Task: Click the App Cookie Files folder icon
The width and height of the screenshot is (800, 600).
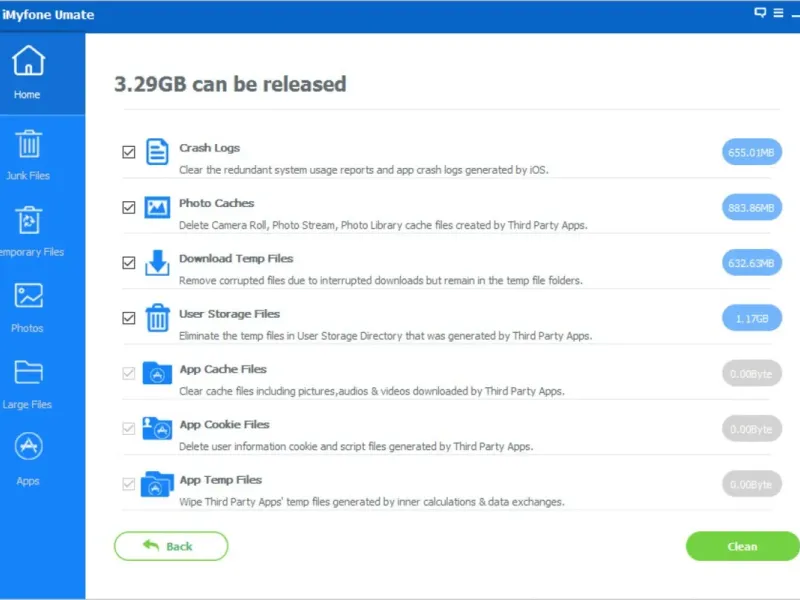Action: point(157,428)
